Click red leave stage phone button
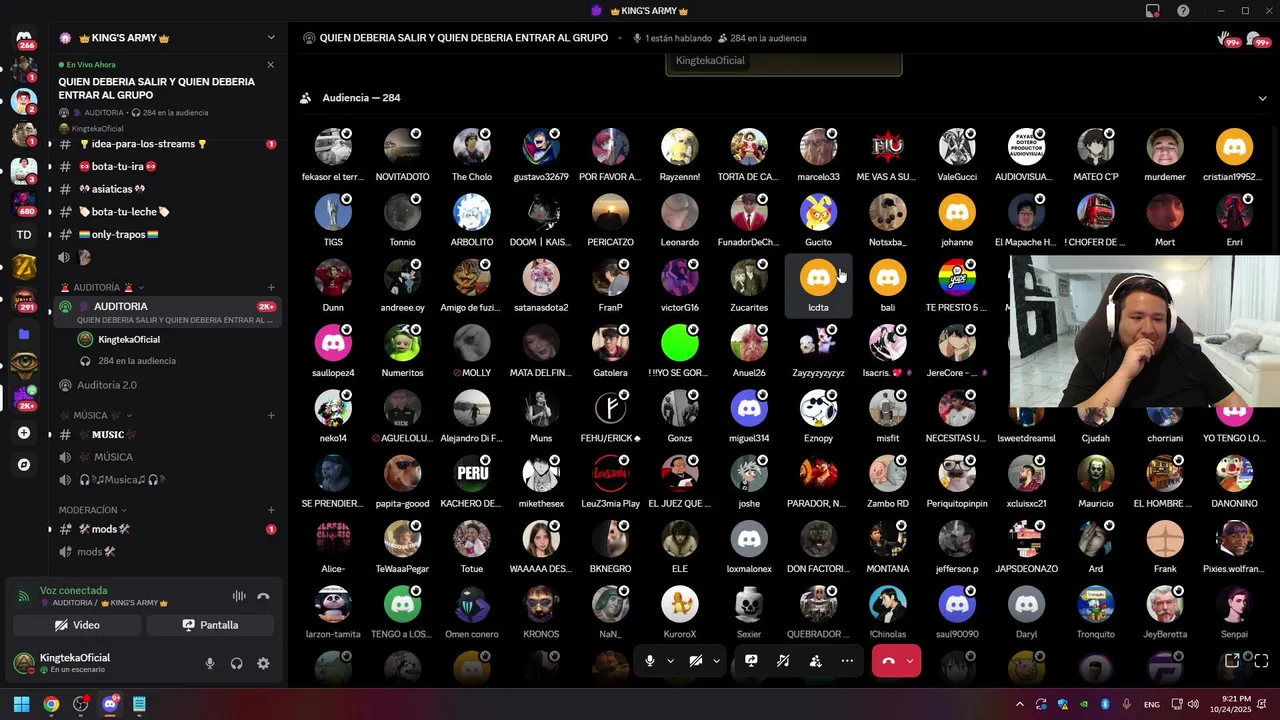The width and height of the screenshot is (1280, 720). [887, 661]
